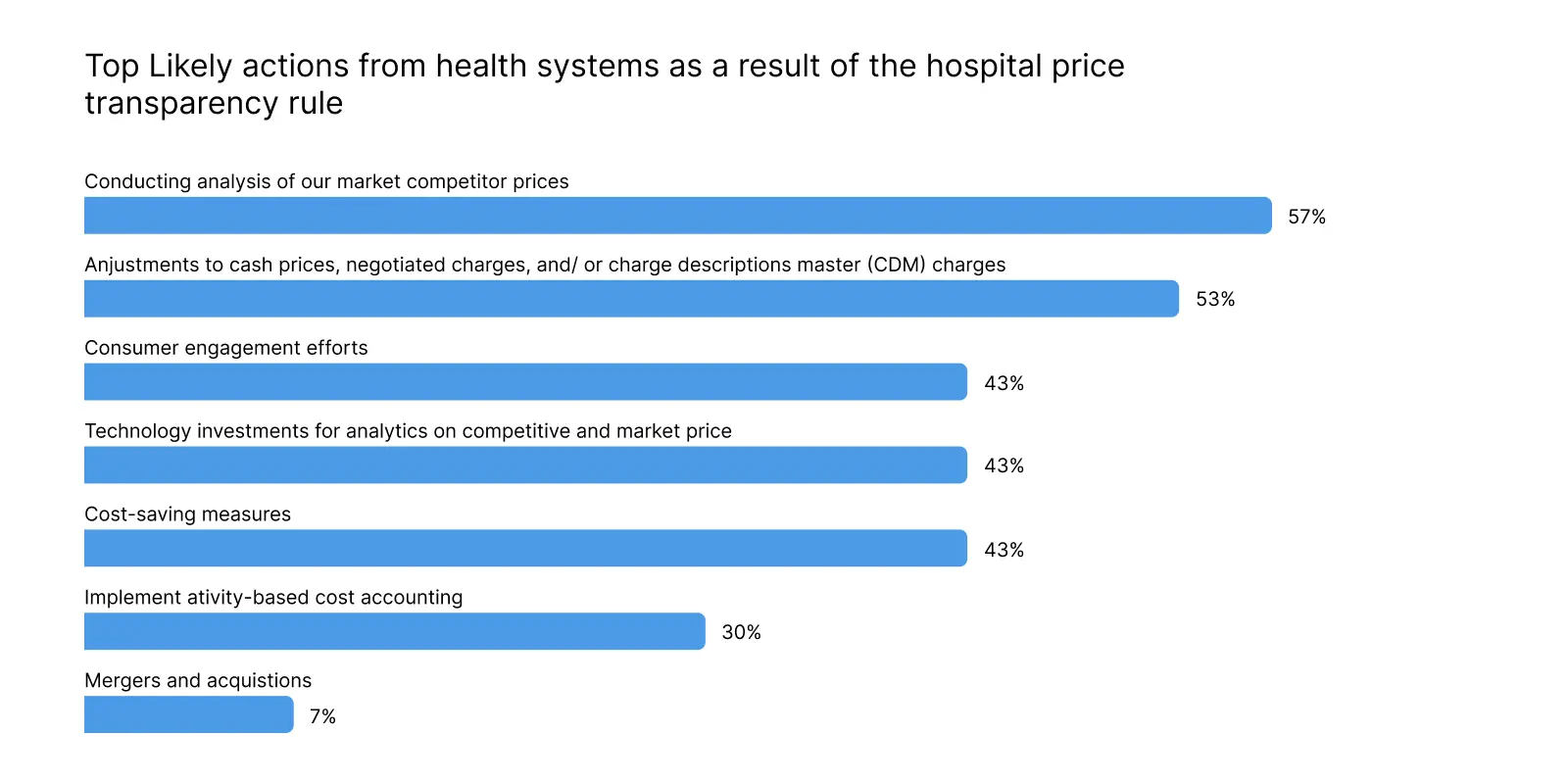Click the label about CDM charges adjustments
This screenshot has width=1568, height=784.
click(545, 265)
